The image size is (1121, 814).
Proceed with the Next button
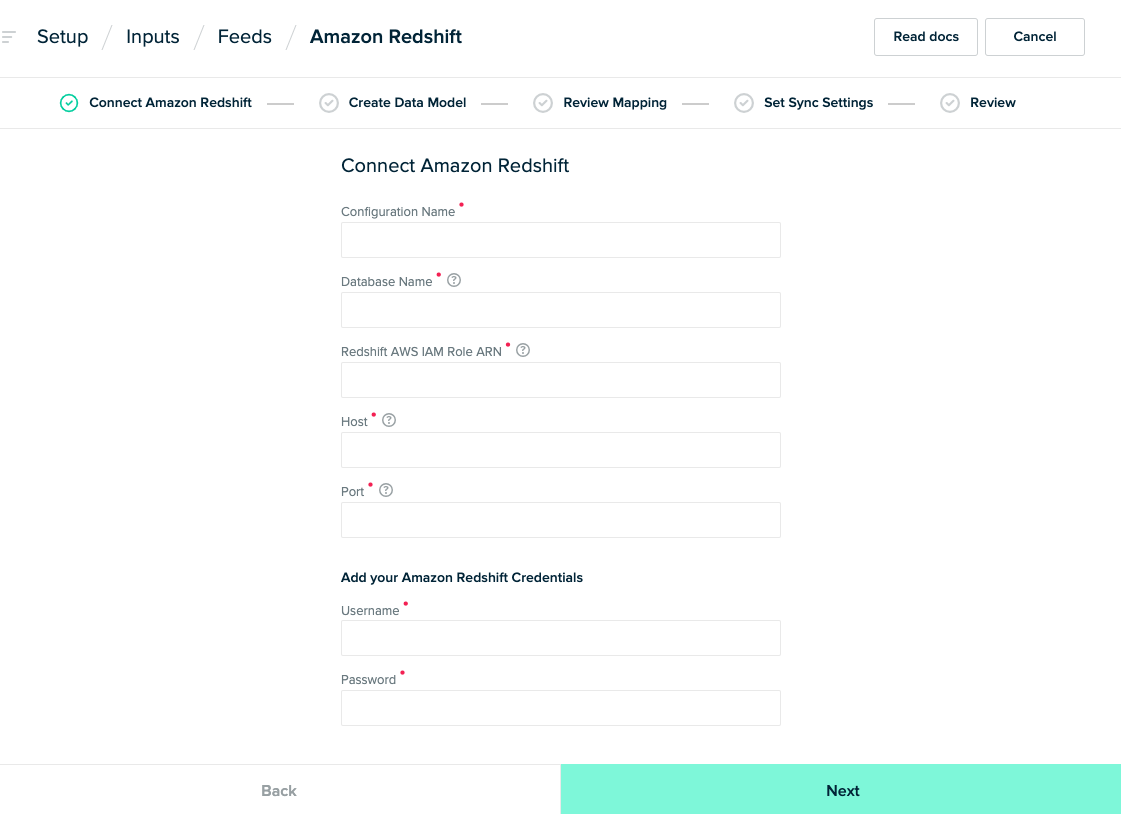tap(841, 790)
